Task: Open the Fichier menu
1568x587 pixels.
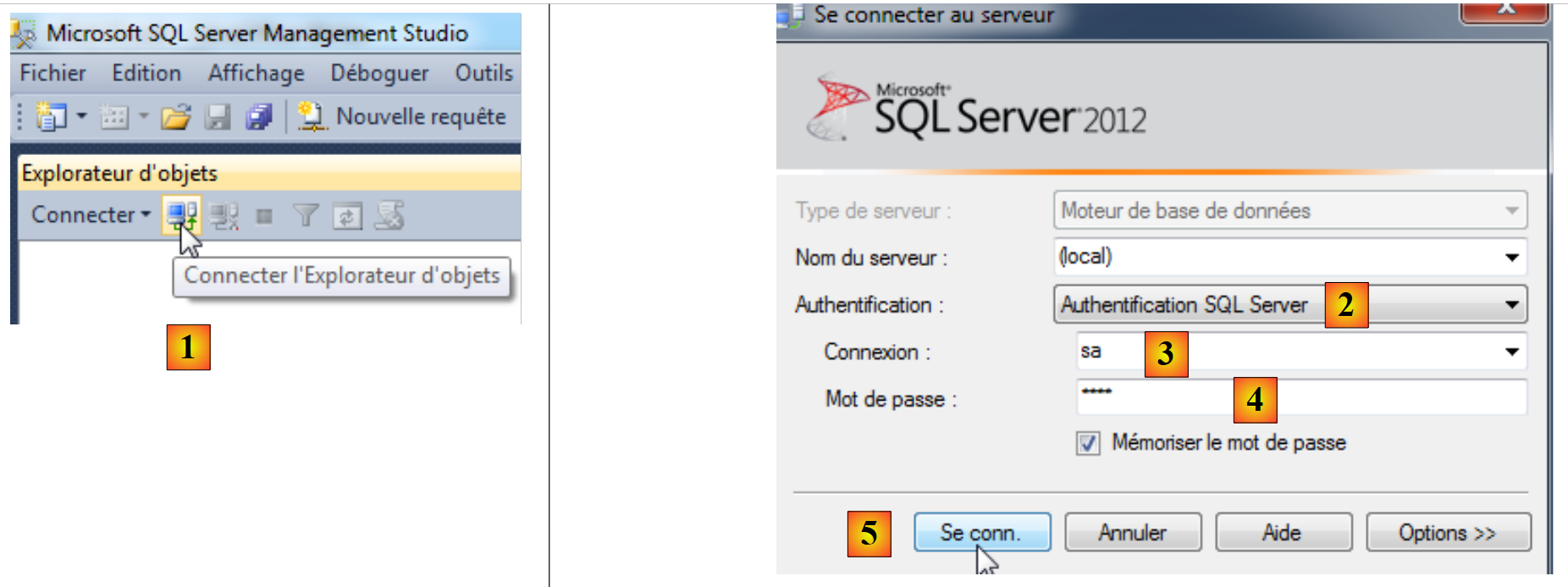Action: (52, 74)
